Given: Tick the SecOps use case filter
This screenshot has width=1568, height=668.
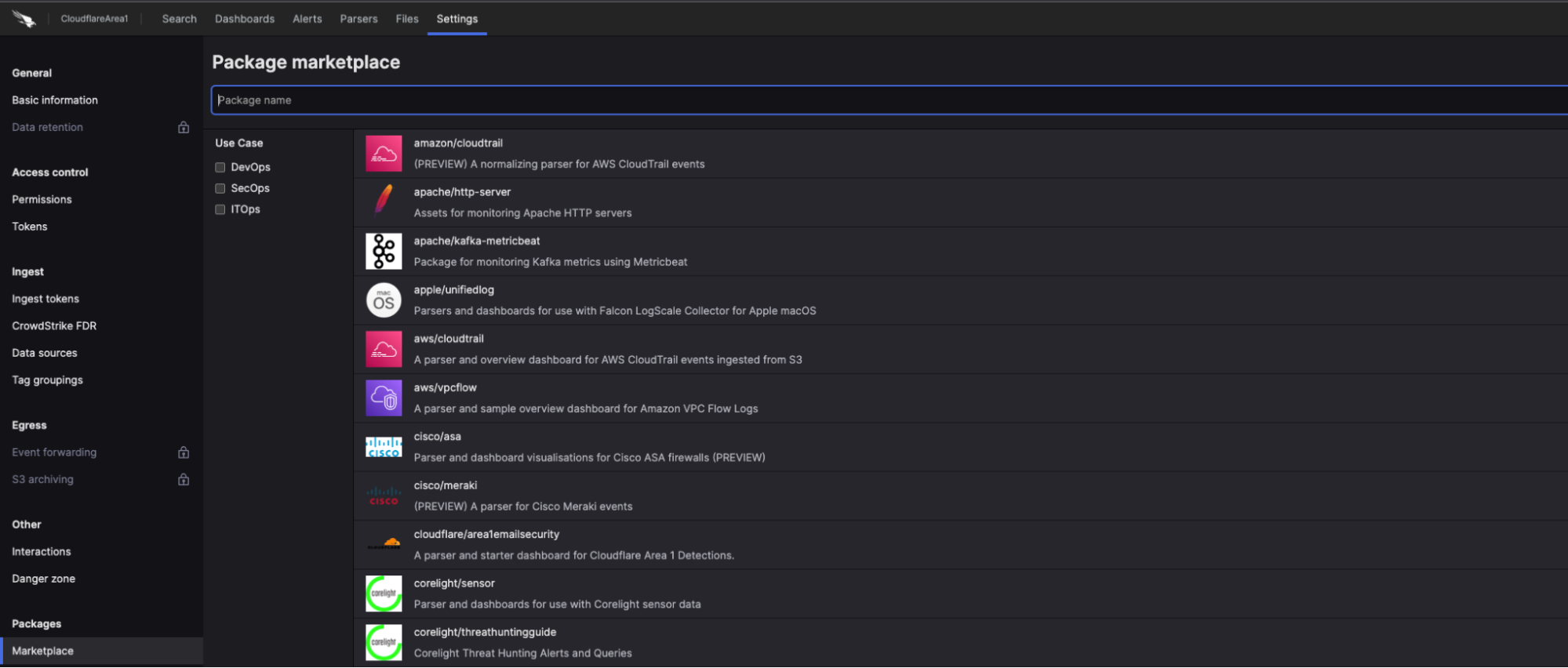Looking at the screenshot, I should (220, 188).
